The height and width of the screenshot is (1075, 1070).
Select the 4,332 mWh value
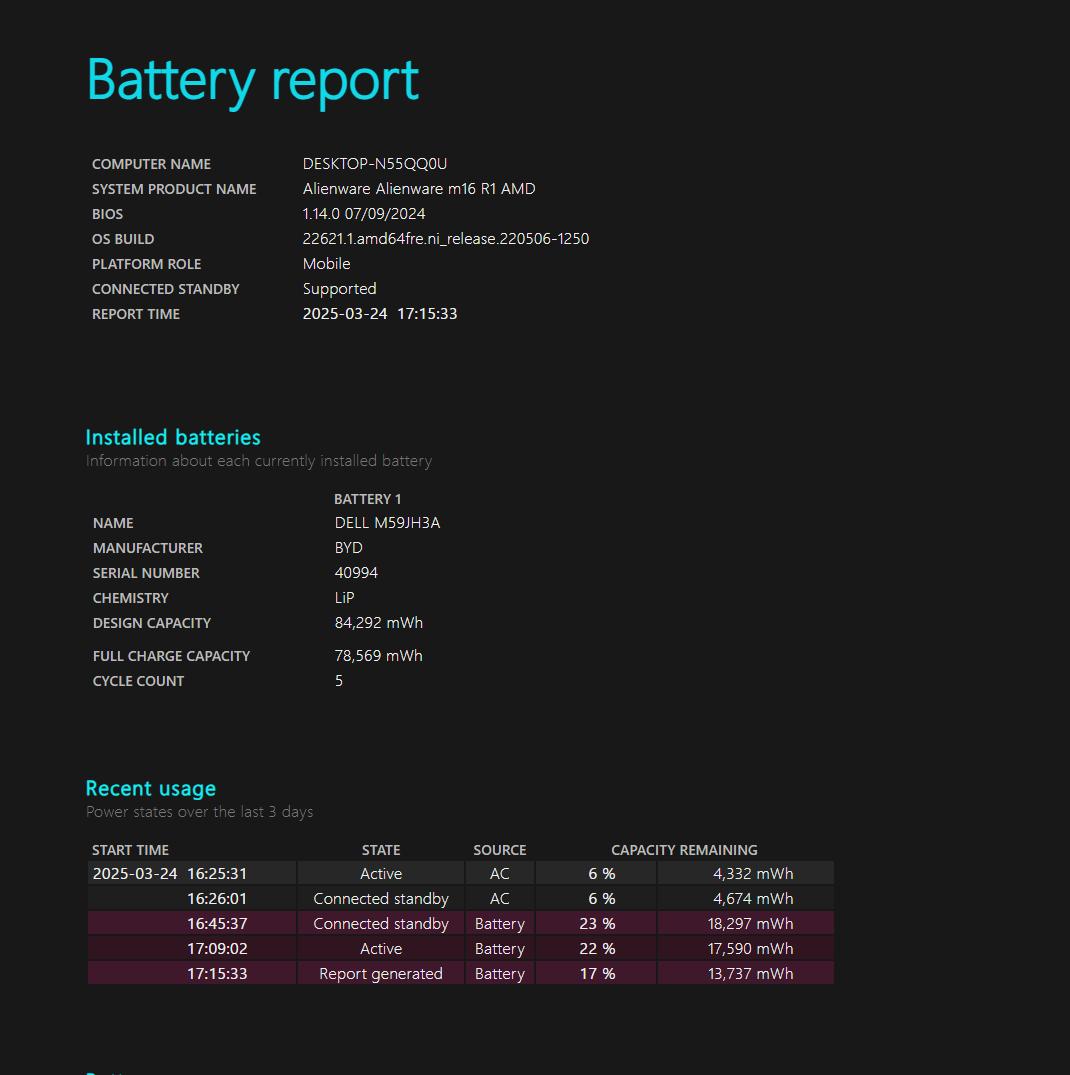[x=753, y=874]
